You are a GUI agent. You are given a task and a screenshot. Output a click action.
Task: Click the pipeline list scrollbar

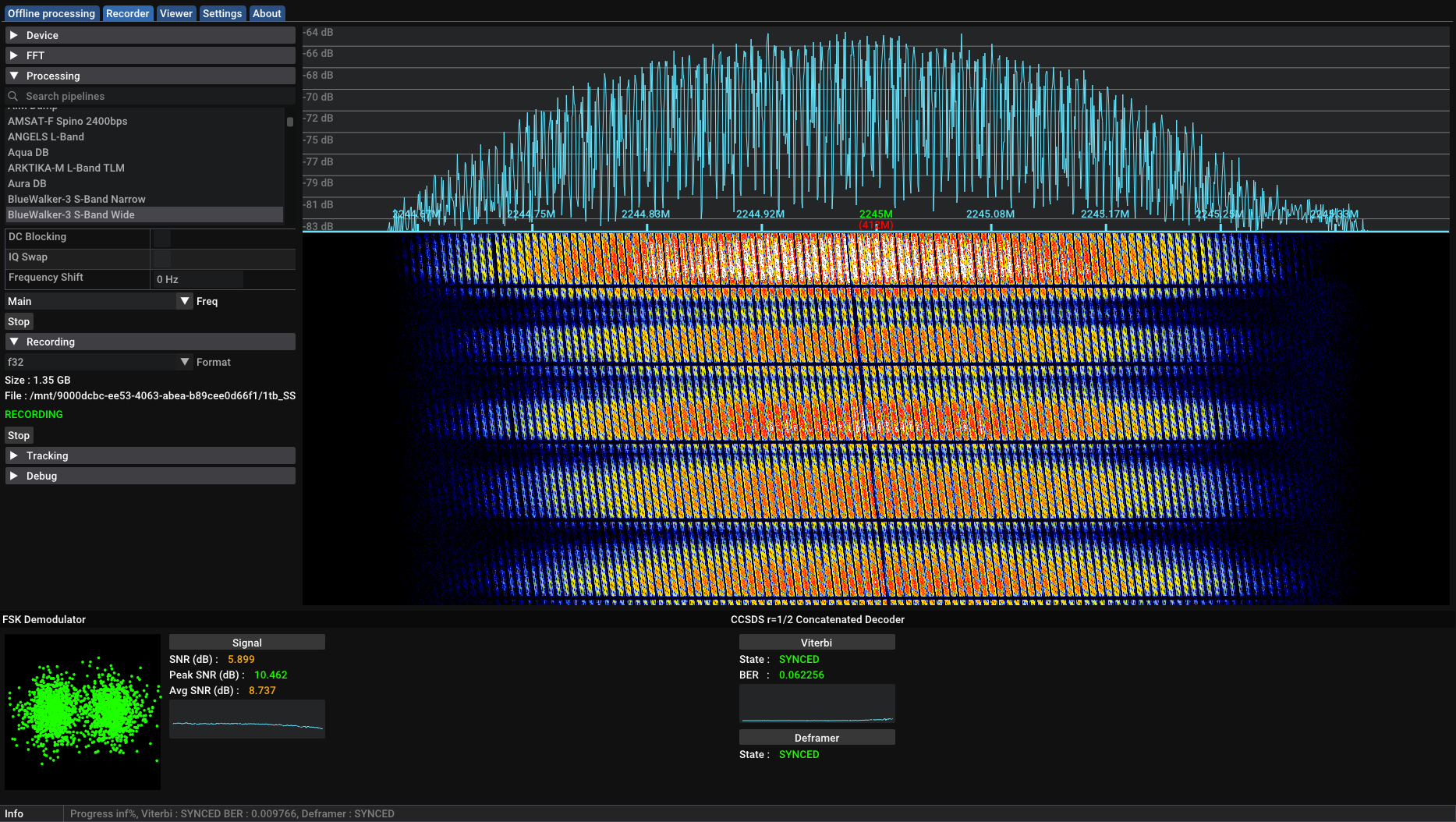(290, 122)
